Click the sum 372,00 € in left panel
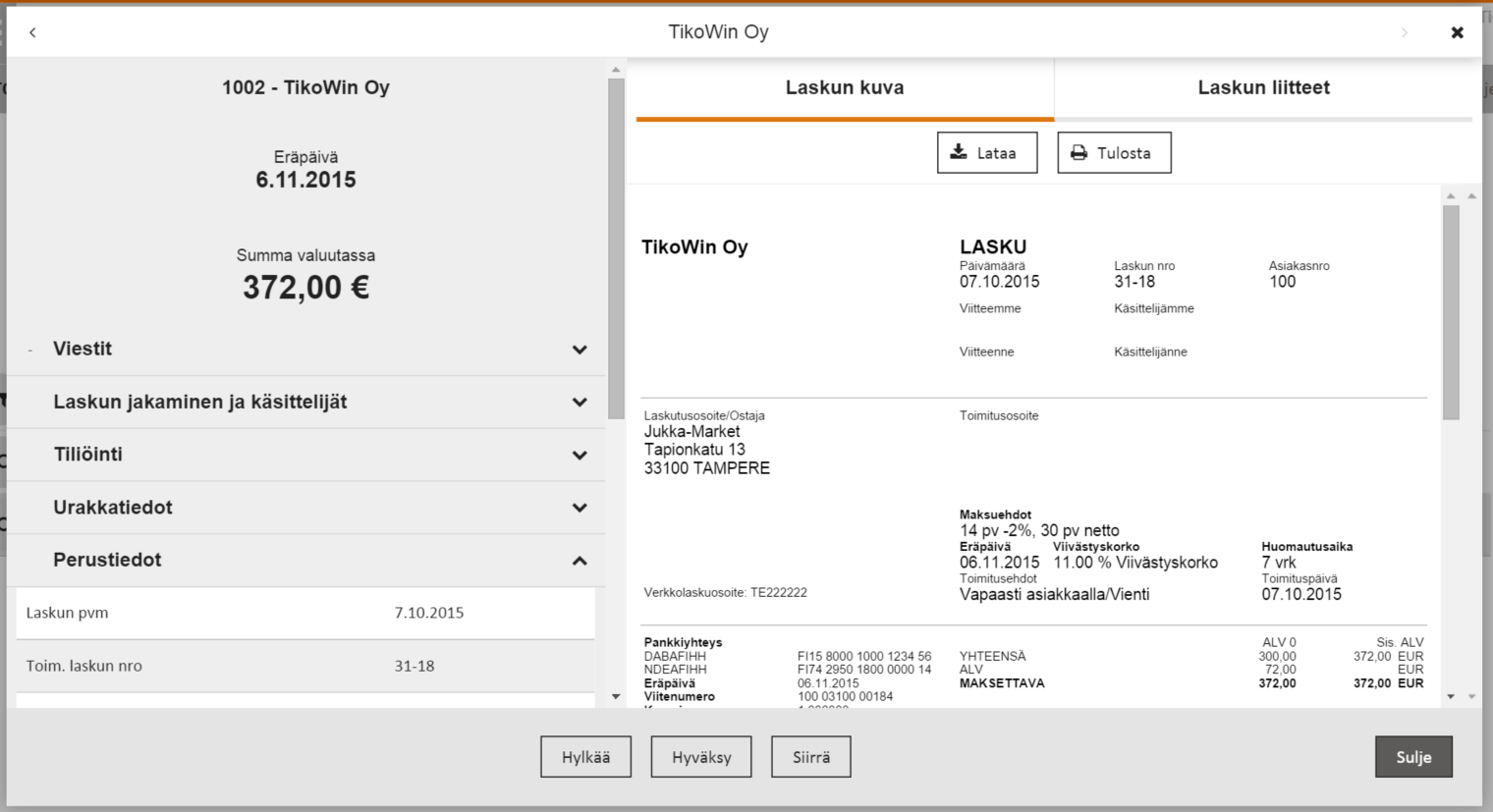Screen dimensions: 1493x812 [x=305, y=288]
